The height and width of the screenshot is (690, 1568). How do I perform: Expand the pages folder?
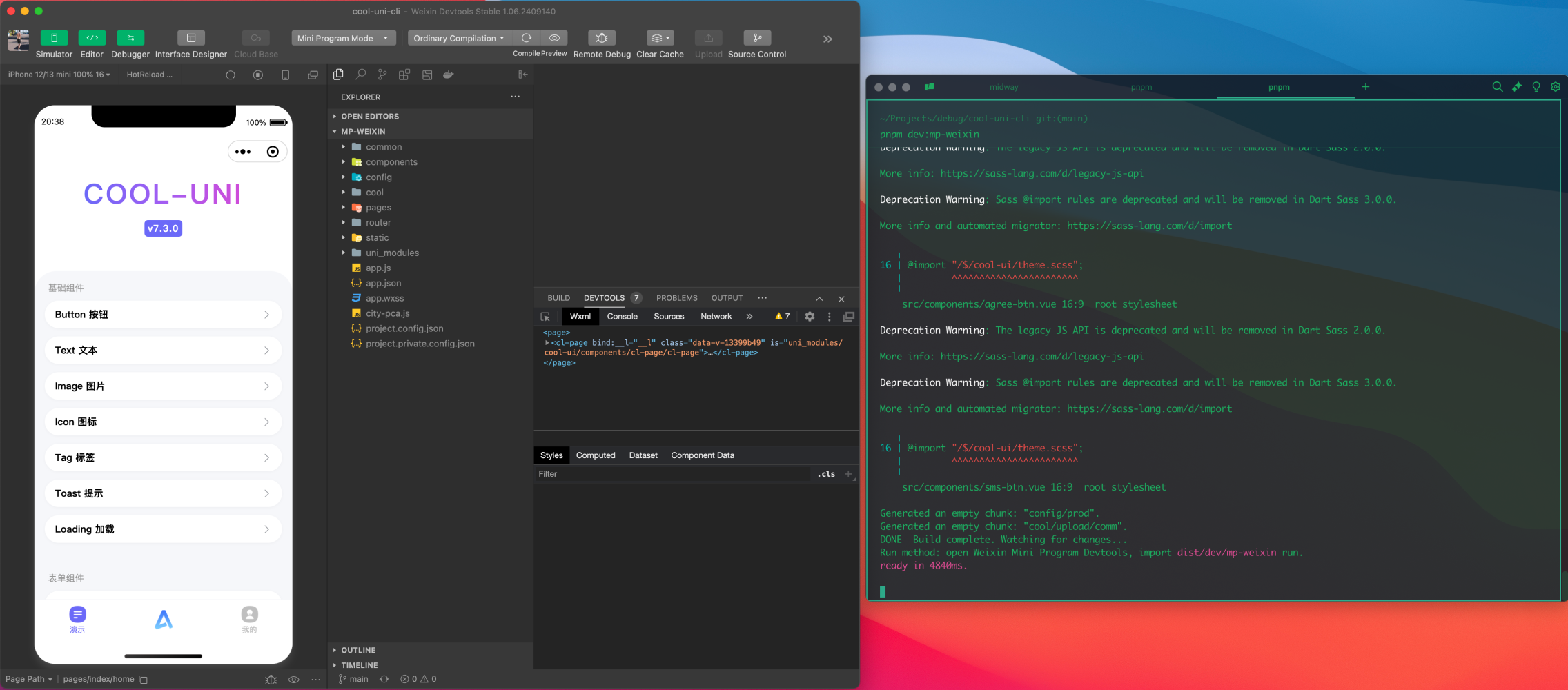(x=378, y=208)
